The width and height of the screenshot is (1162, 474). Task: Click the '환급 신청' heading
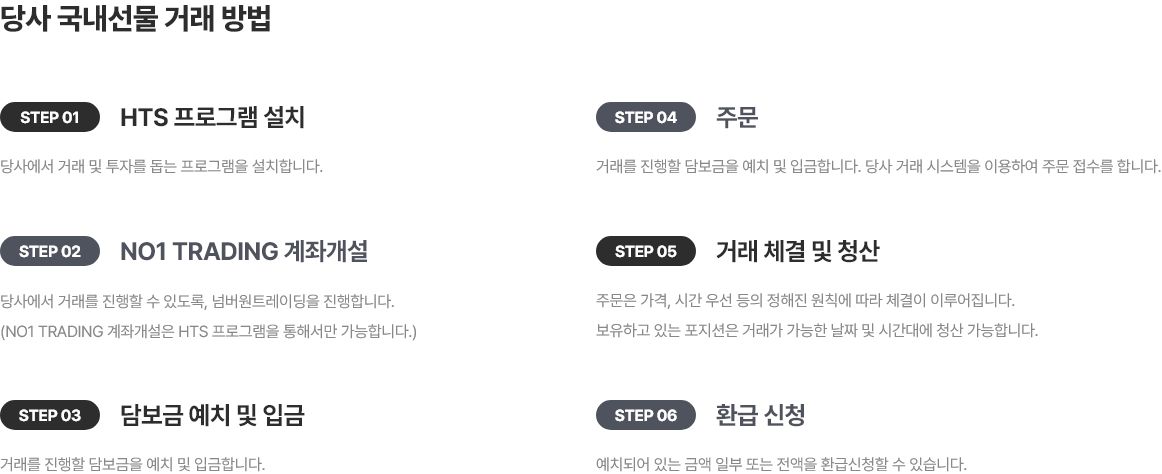760,415
